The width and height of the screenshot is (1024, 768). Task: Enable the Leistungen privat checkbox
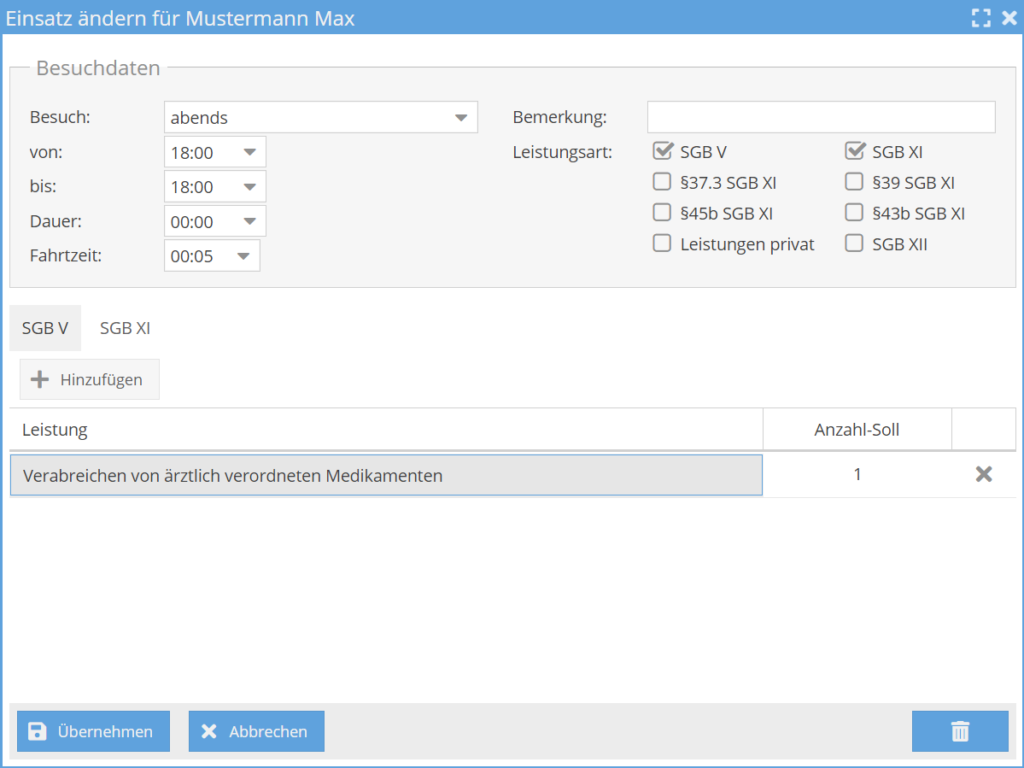662,243
